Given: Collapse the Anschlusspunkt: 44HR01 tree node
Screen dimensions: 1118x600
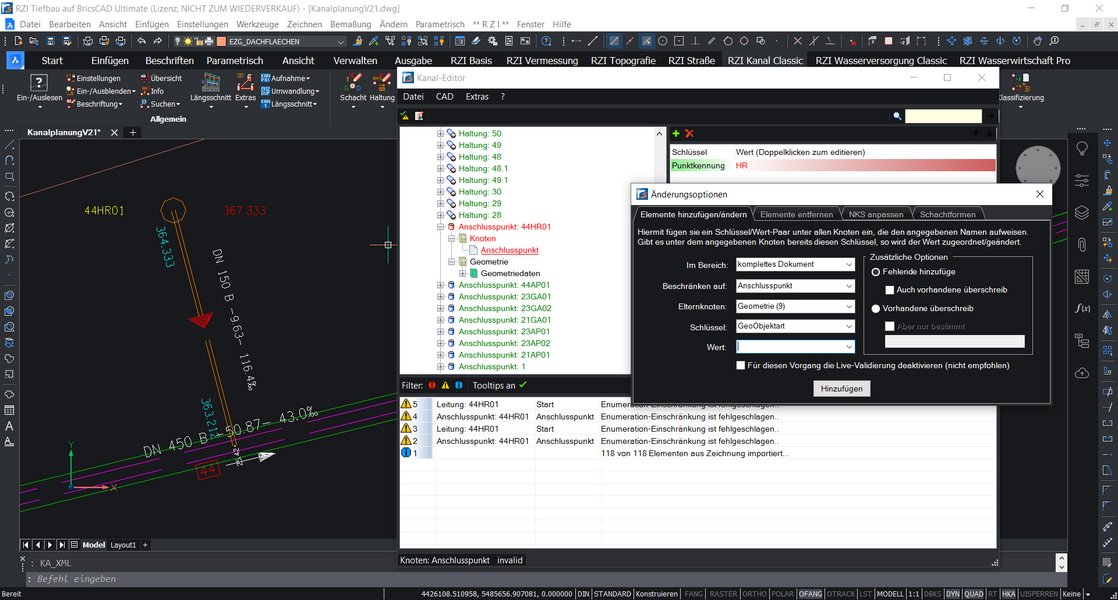Looking at the screenshot, I should click(x=441, y=227).
